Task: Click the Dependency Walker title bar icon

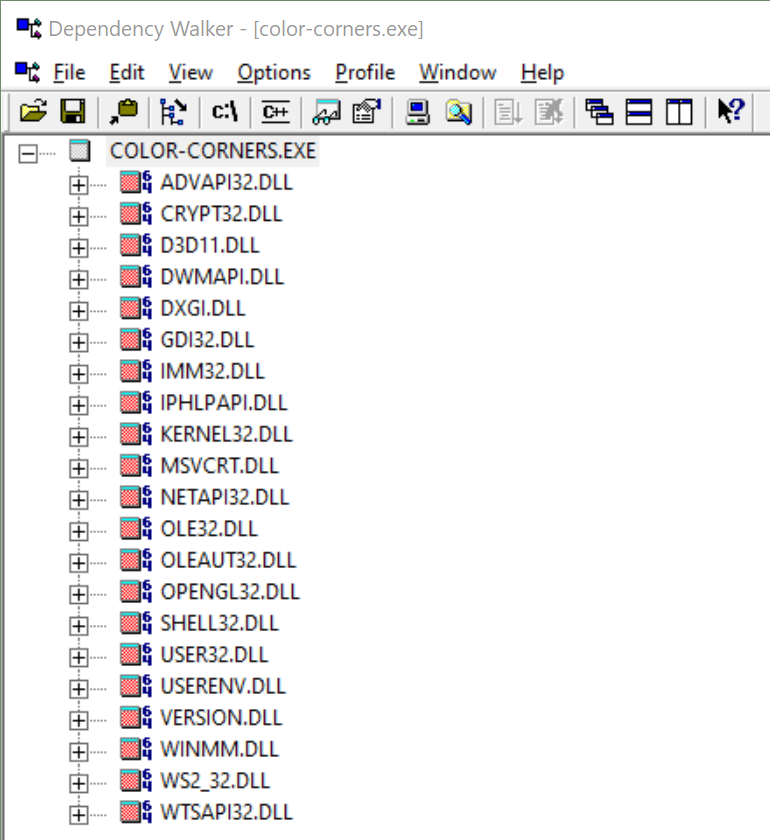Action: (x=28, y=28)
